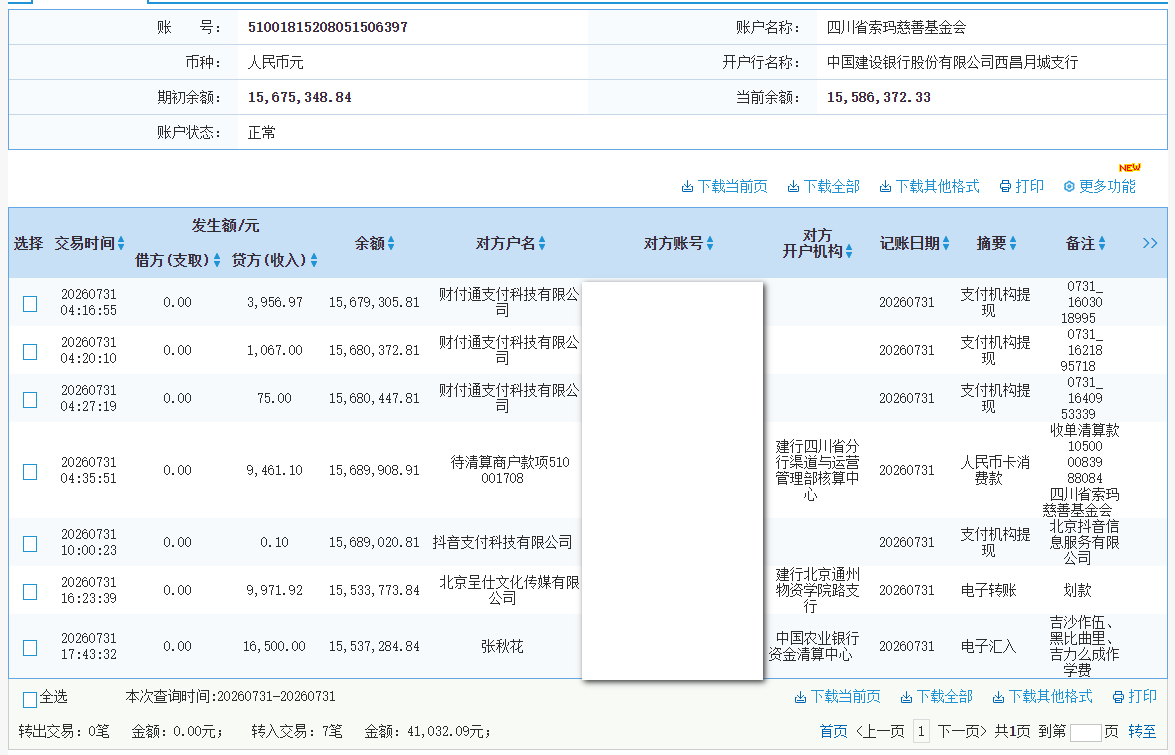Click page number 1 button
The image size is (1175, 755).
(921, 731)
